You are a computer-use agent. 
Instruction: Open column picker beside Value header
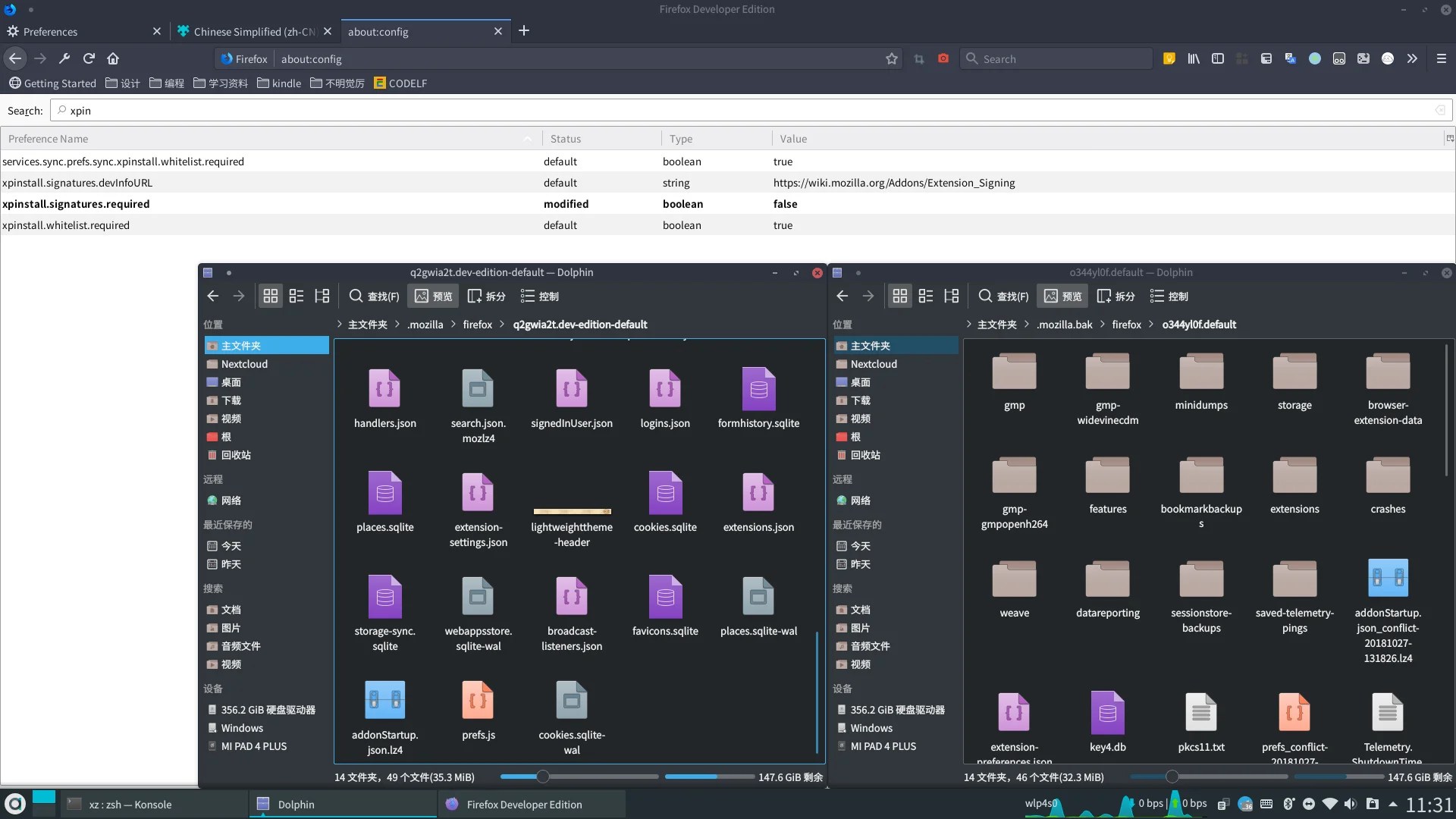click(1449, 138)
